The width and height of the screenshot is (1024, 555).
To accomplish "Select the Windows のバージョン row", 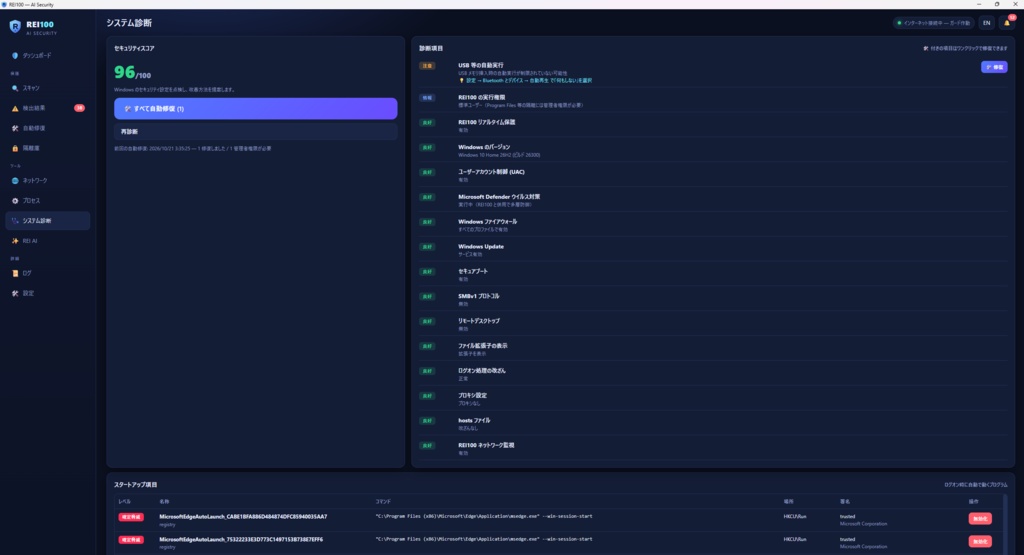I will coord(713,150).
